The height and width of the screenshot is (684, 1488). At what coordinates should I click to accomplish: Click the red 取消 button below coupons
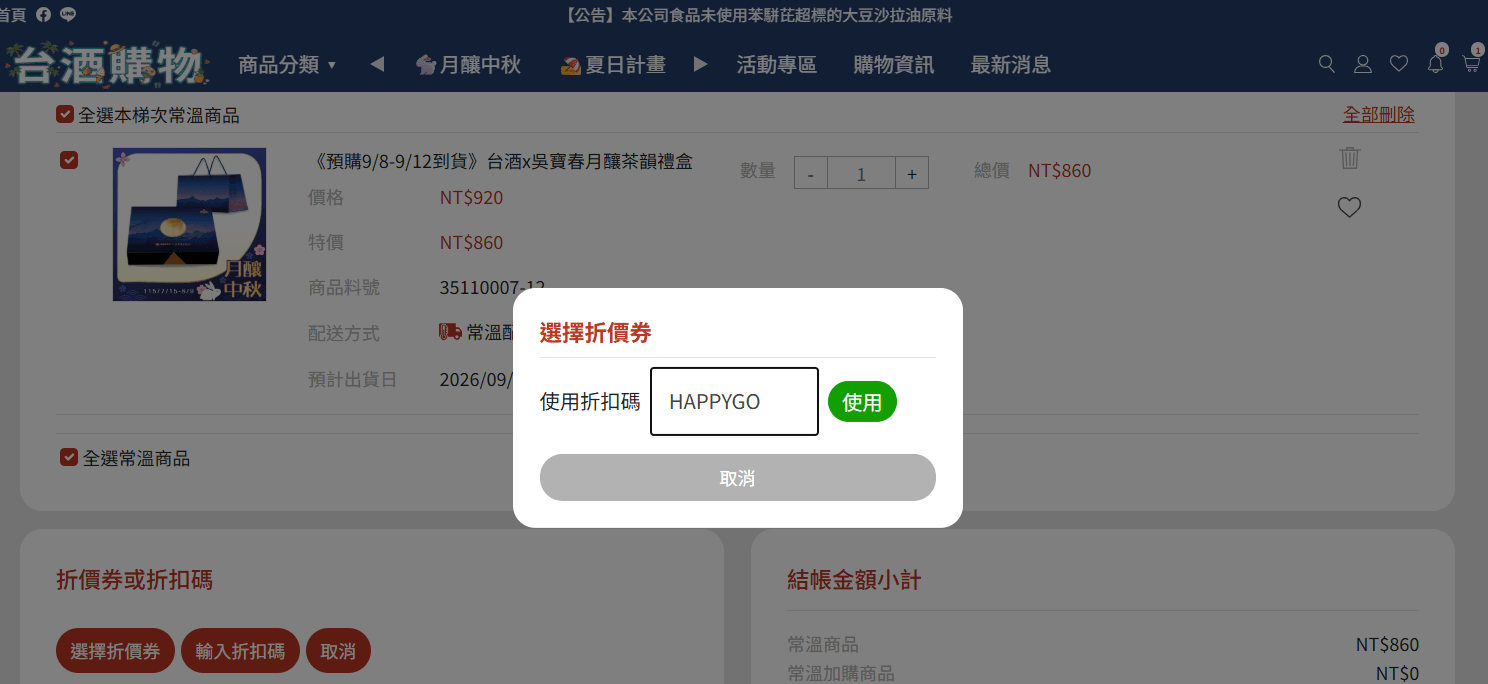(x=338, y=651)
